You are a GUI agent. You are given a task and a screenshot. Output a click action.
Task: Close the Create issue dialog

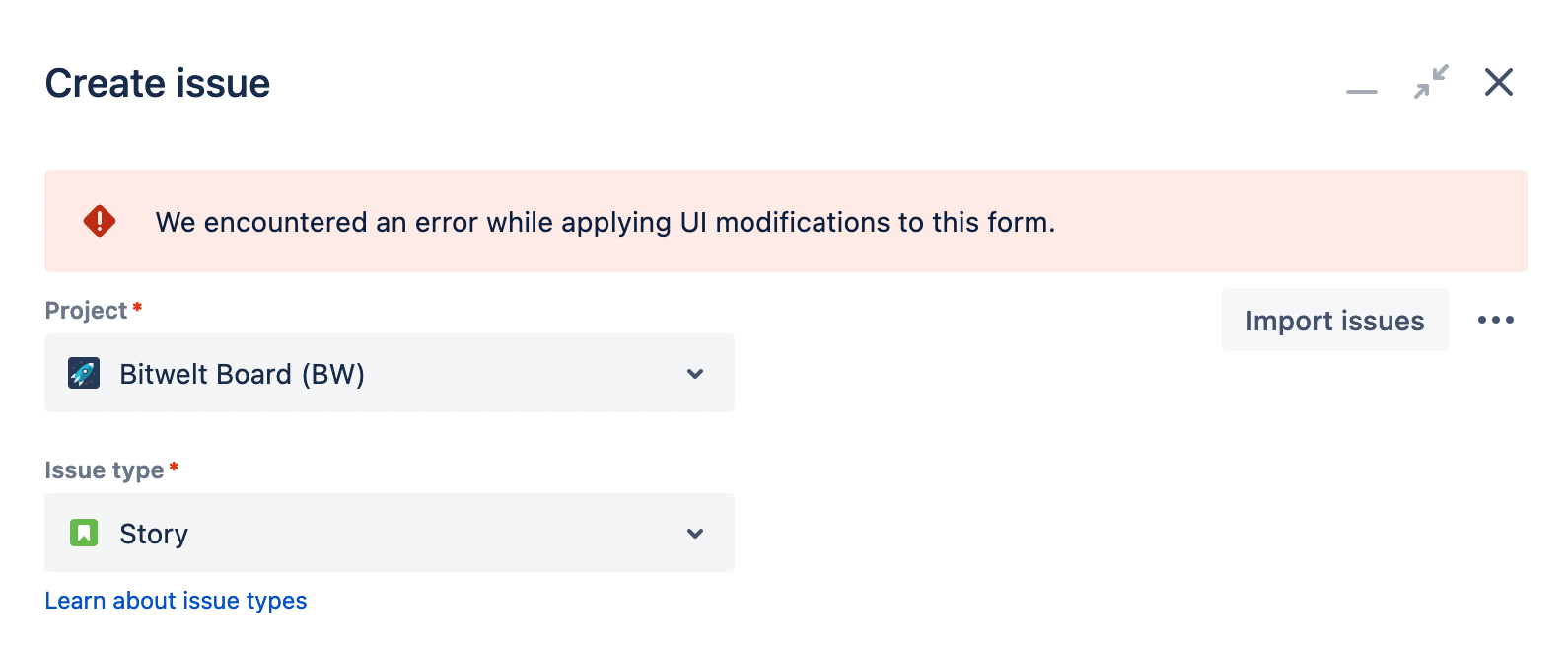point(1499,82)
